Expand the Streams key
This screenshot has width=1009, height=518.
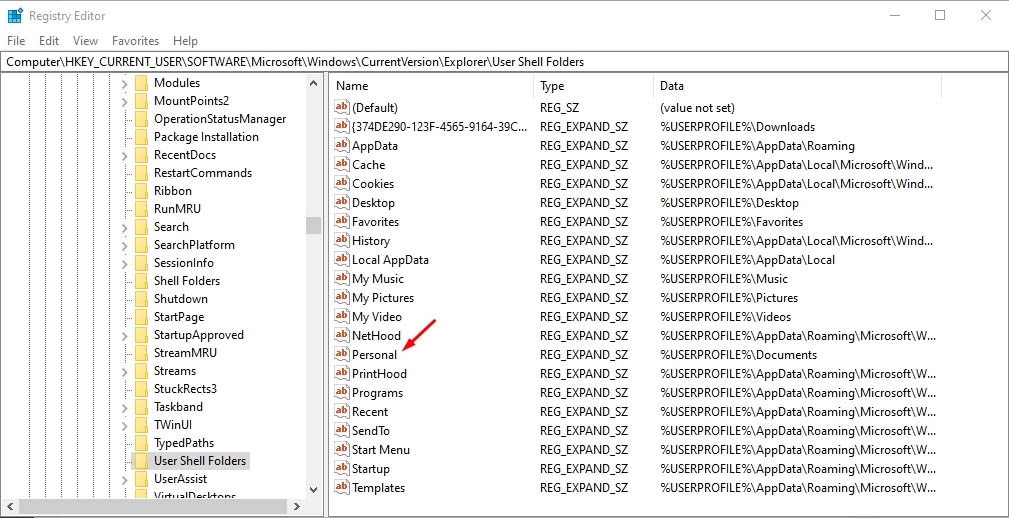(124, 371)
